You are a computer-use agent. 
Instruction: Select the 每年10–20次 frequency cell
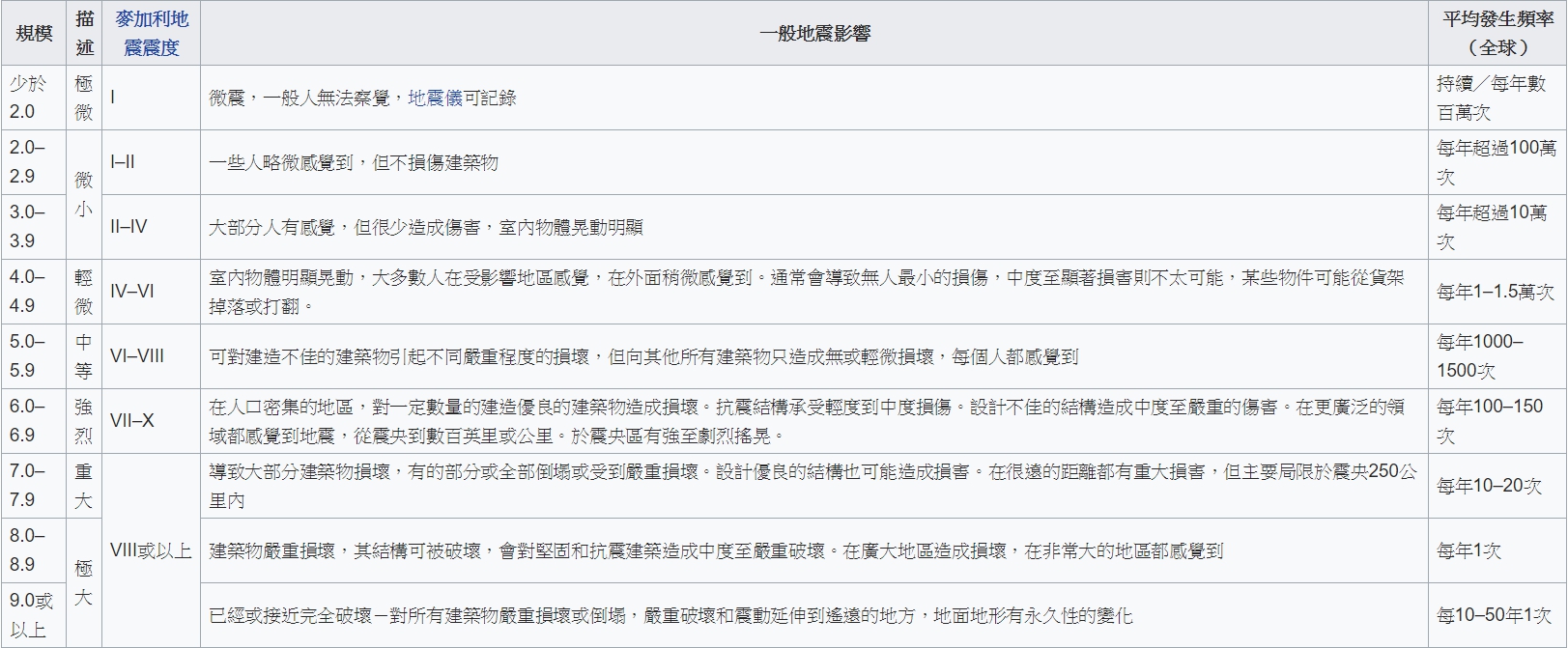click(x=1497, y=486)
